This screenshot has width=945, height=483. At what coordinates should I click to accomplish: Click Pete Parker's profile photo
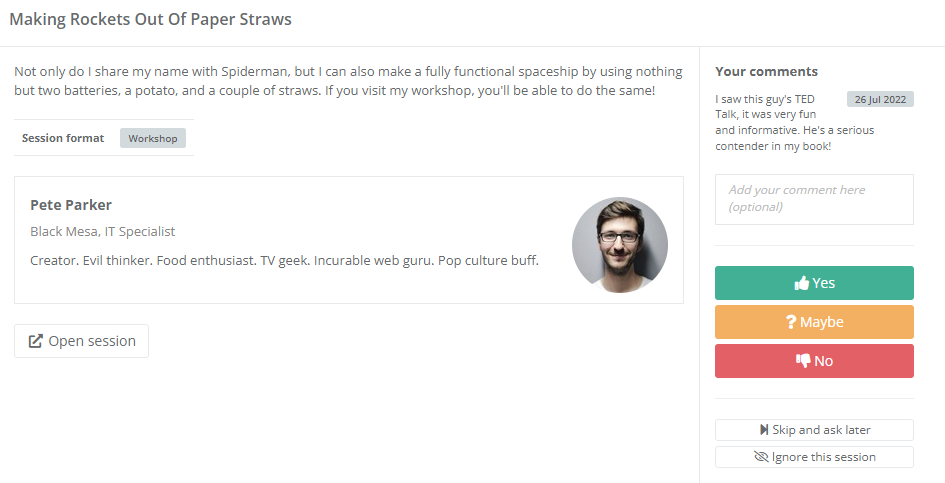coord(619,245)
